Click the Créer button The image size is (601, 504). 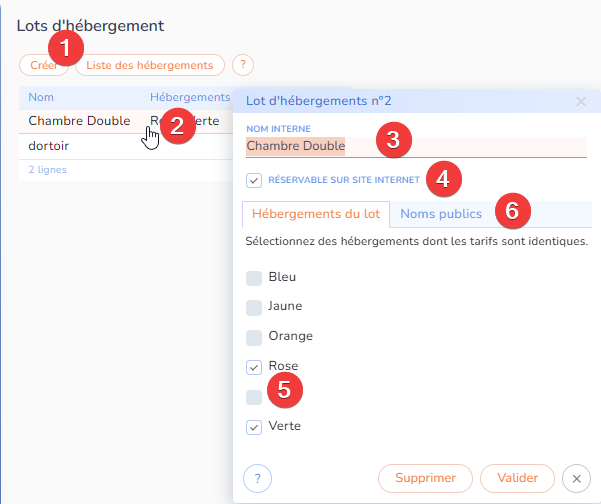coord(43,65)
